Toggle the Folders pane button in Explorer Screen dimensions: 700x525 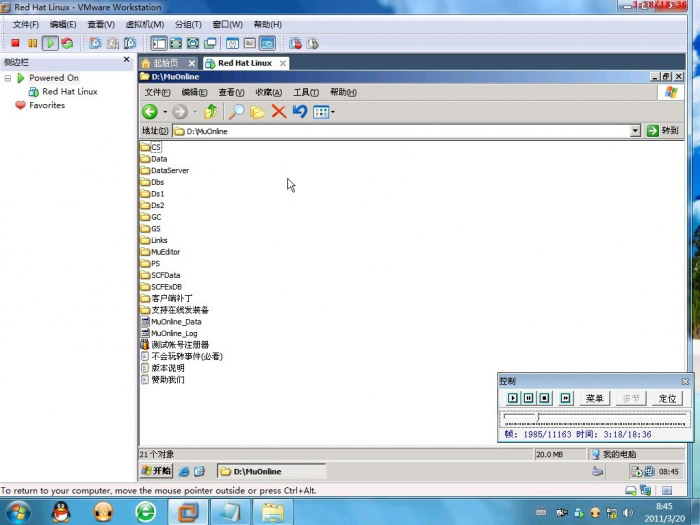click(258, 112)
